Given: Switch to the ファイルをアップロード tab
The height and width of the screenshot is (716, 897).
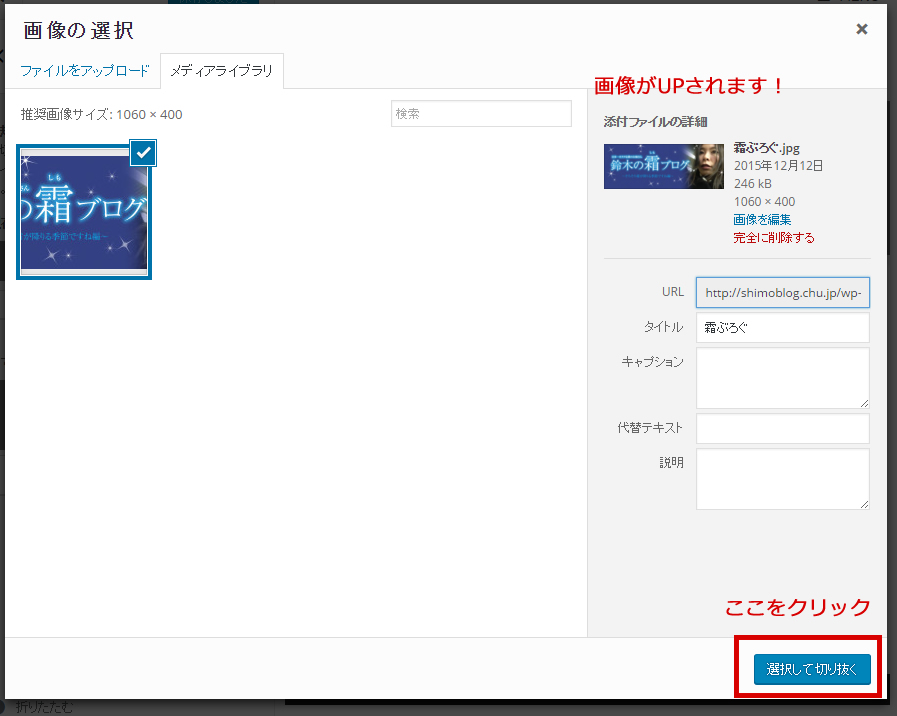Looking at the screenshot, I should click(85, 71).
